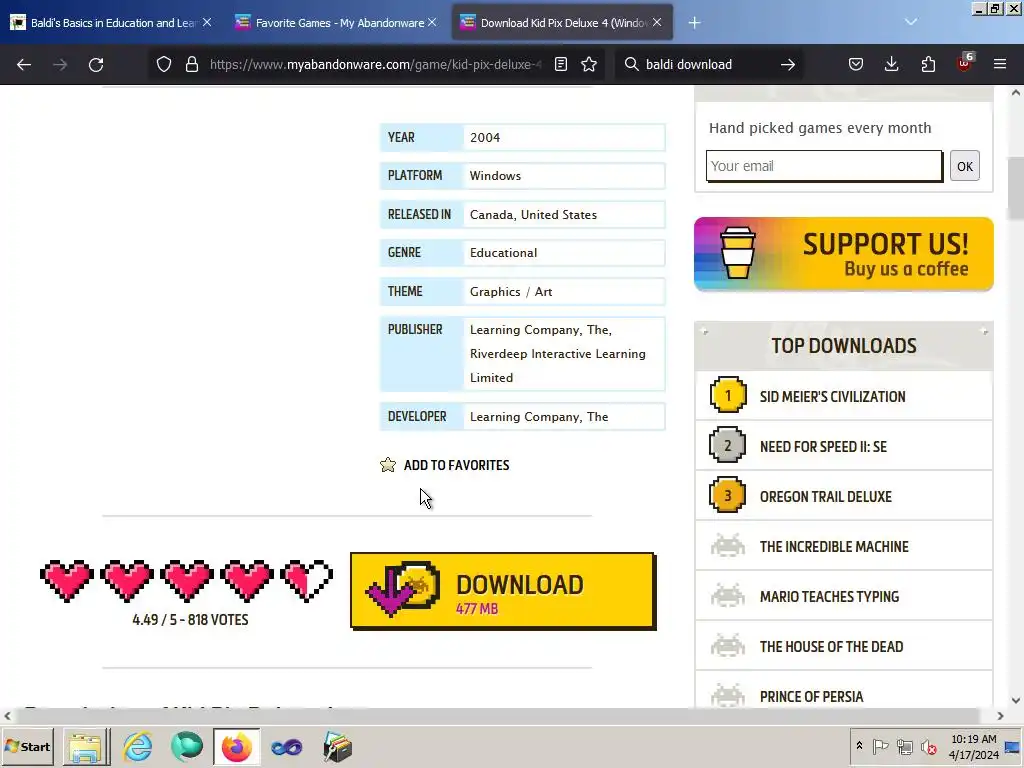Open the Educational genre link

click(504, 253)
